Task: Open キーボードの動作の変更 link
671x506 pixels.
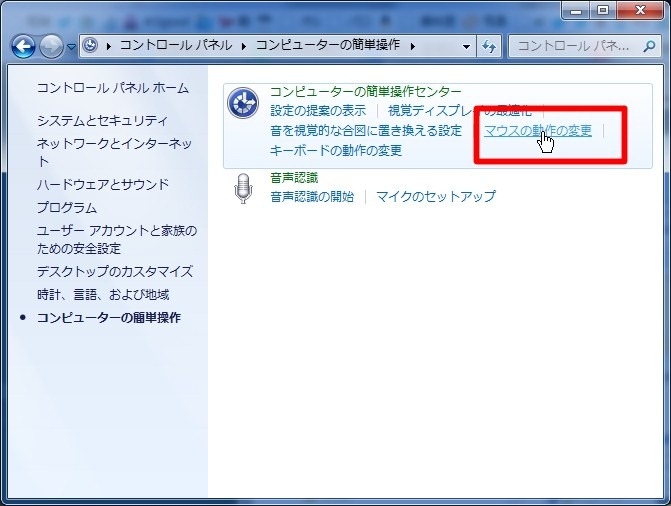Action: tap(336, 151)
